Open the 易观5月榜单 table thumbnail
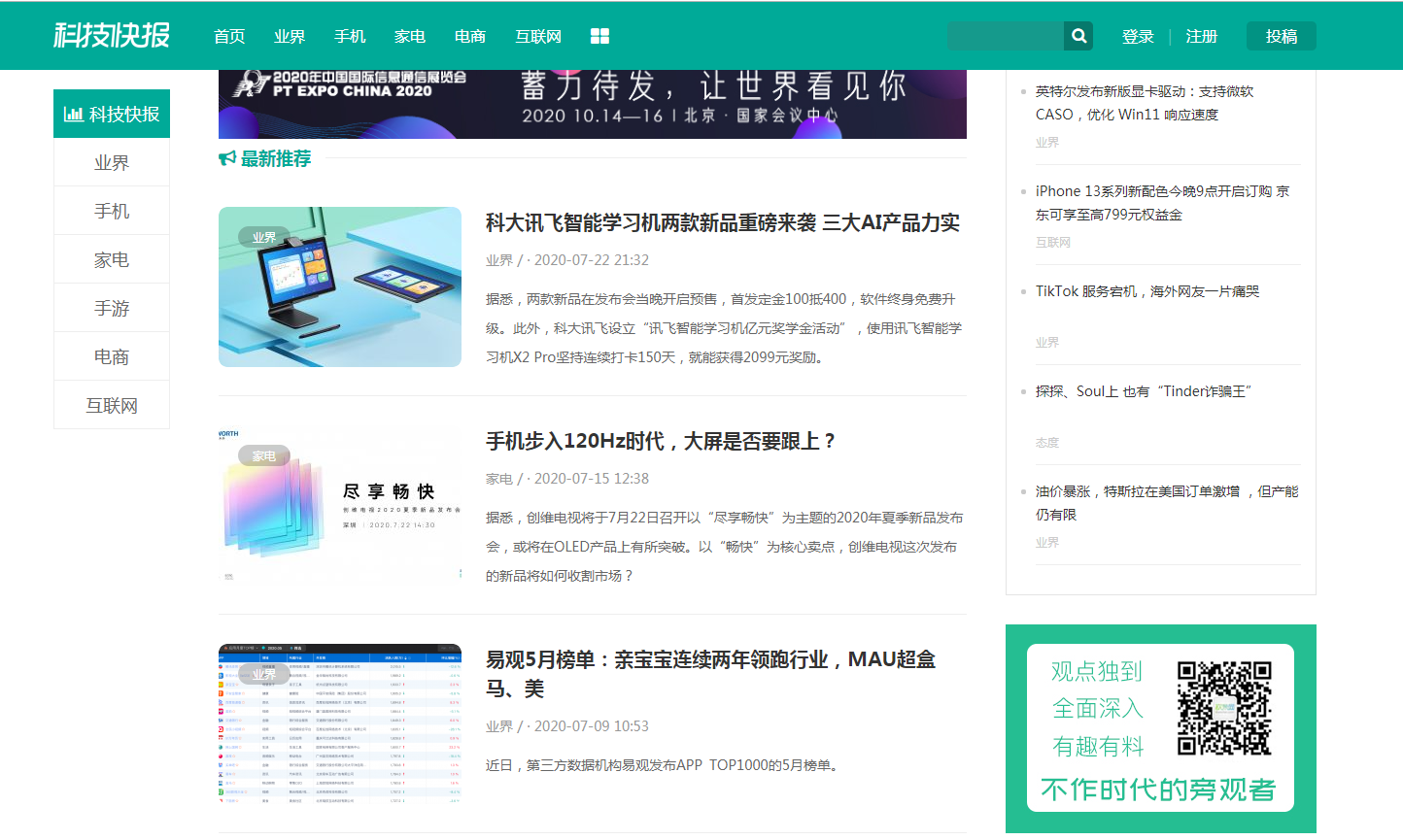1403x840 pixels. (x=340, y=723)
